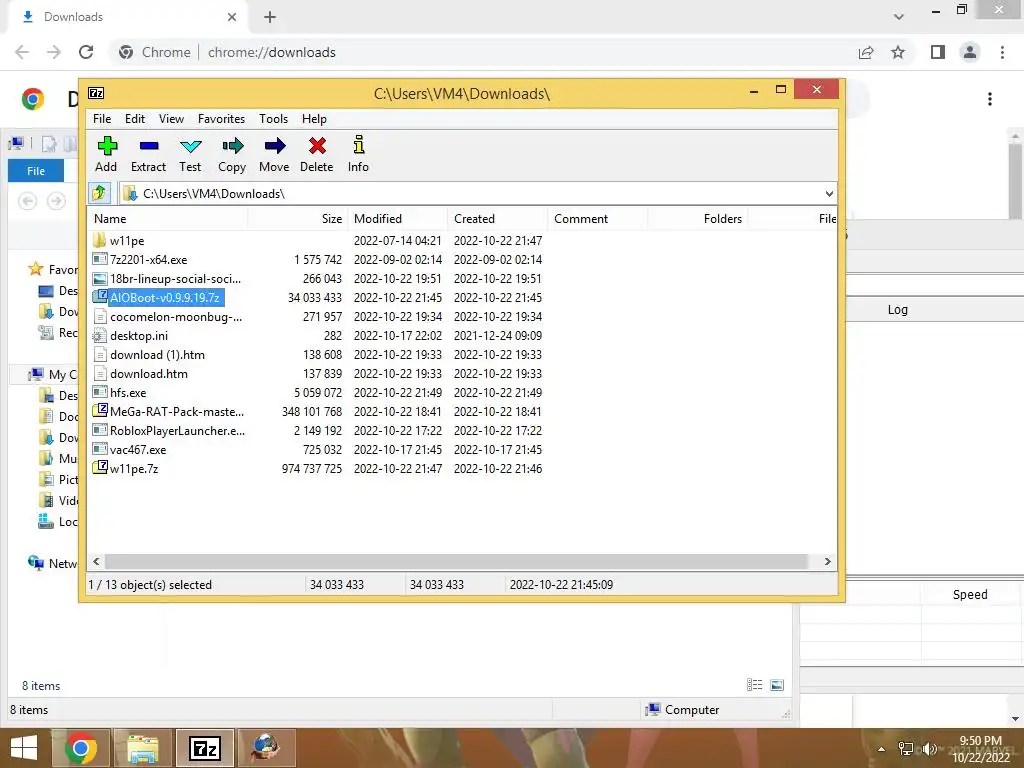Open the Chrome tab search chevron
The image size is (1024, 768).
[x=899, y=16]
